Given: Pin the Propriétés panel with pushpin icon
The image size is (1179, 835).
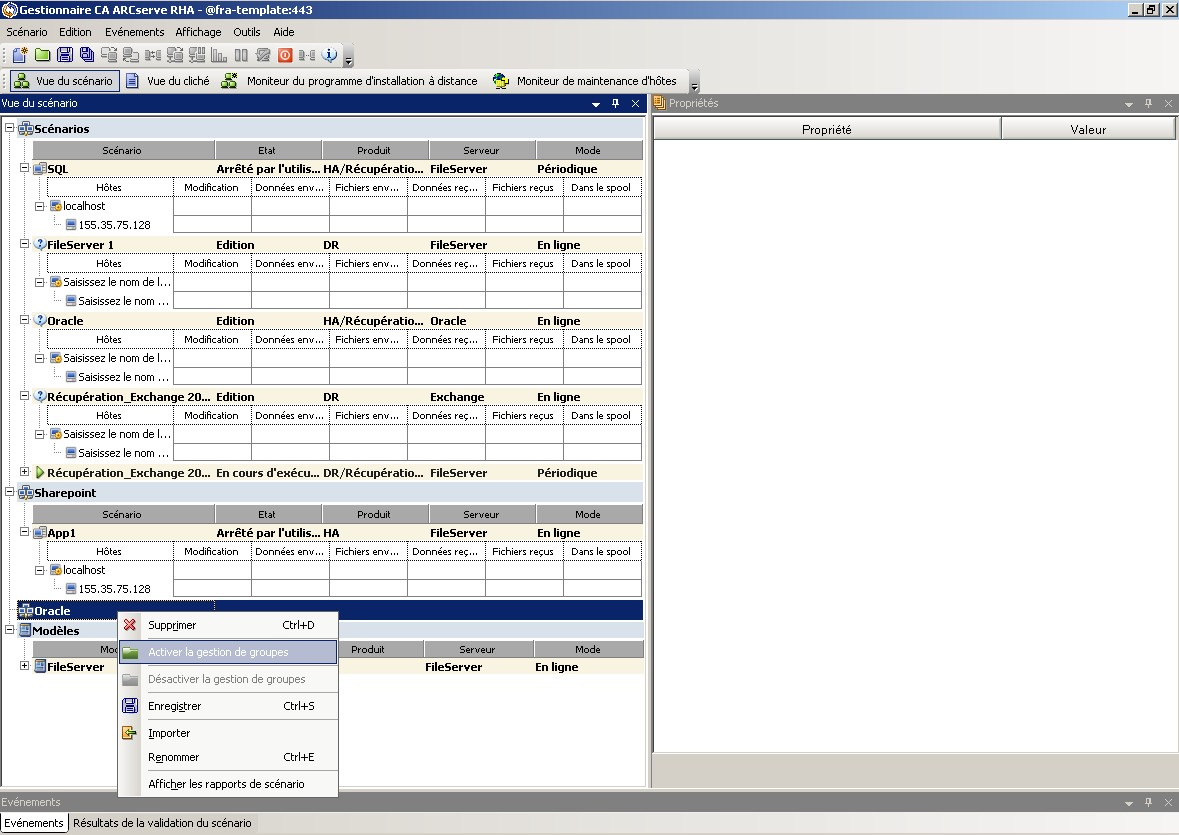Looking at the screenshot, I should [1148, 103].
